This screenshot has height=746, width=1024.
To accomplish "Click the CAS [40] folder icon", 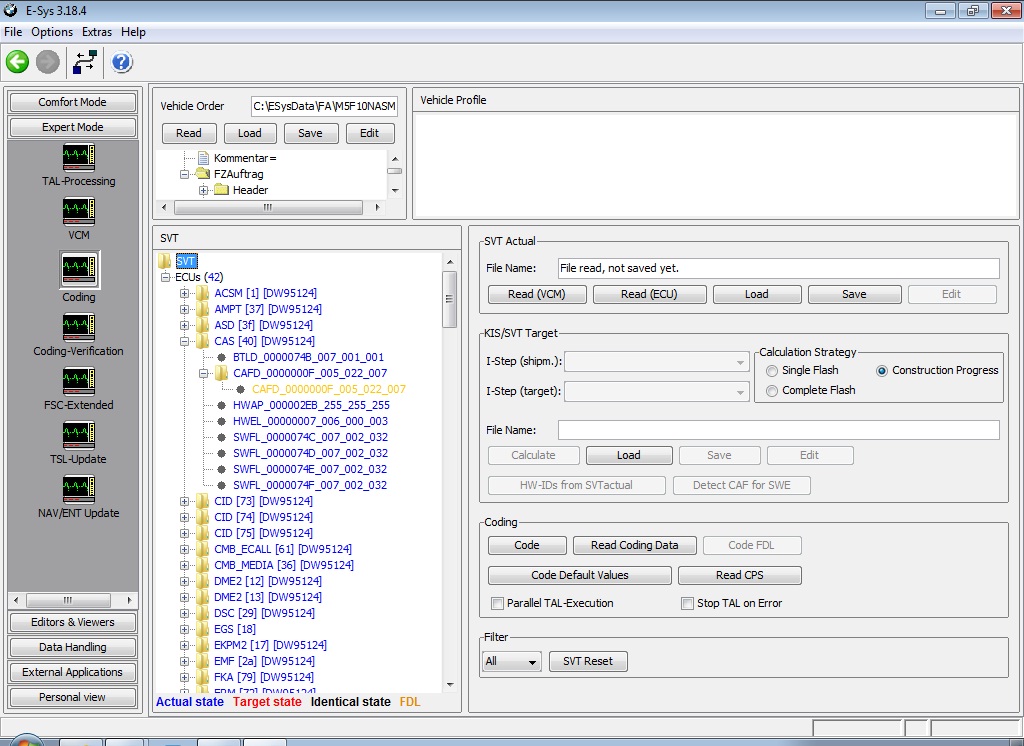I will point(202,341).
